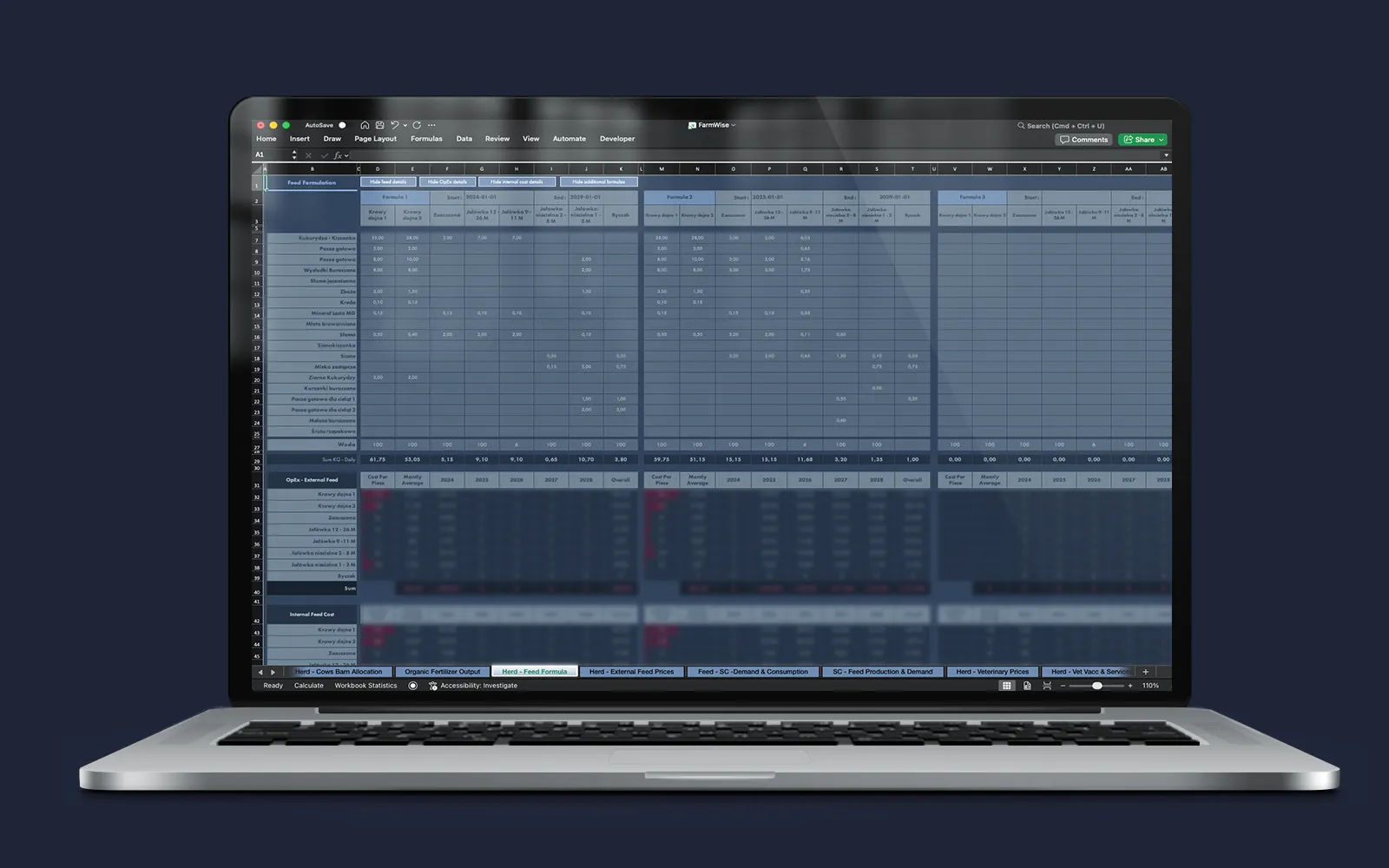Viewport: 1389px width, 868px height.
Task: Select the Woda row label
Action: (312, 444)
